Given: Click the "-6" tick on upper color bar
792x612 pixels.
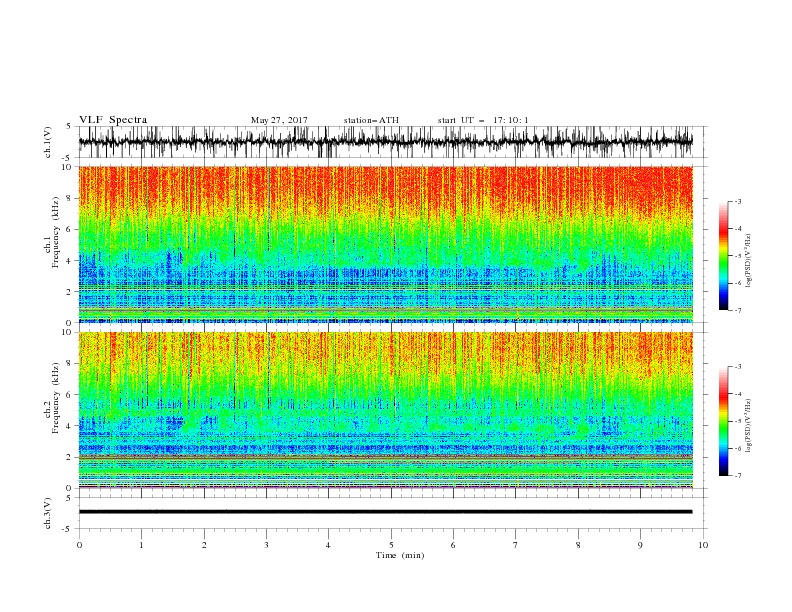Looking at the screenshot, I should [737, 283].
